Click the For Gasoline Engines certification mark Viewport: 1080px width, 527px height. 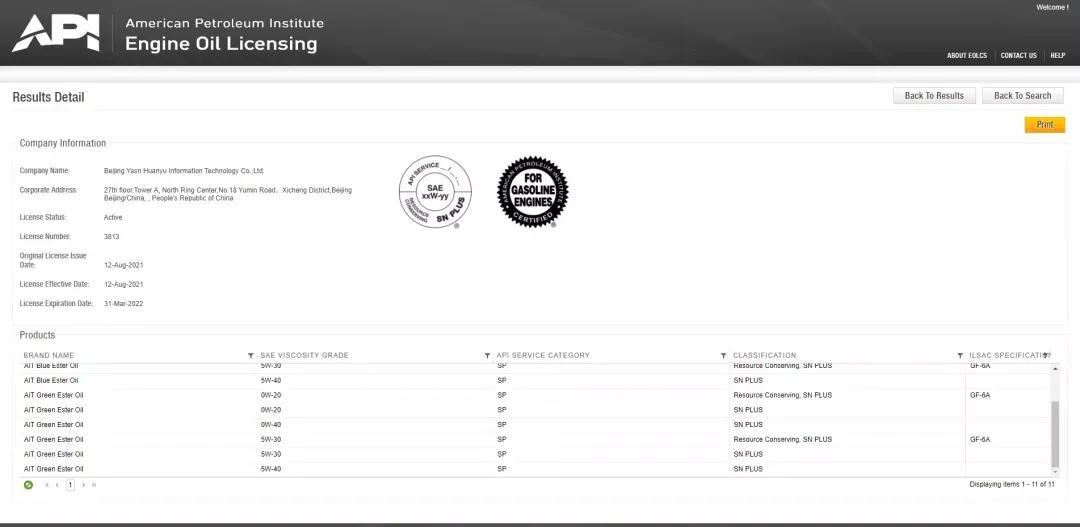(532, 192)
